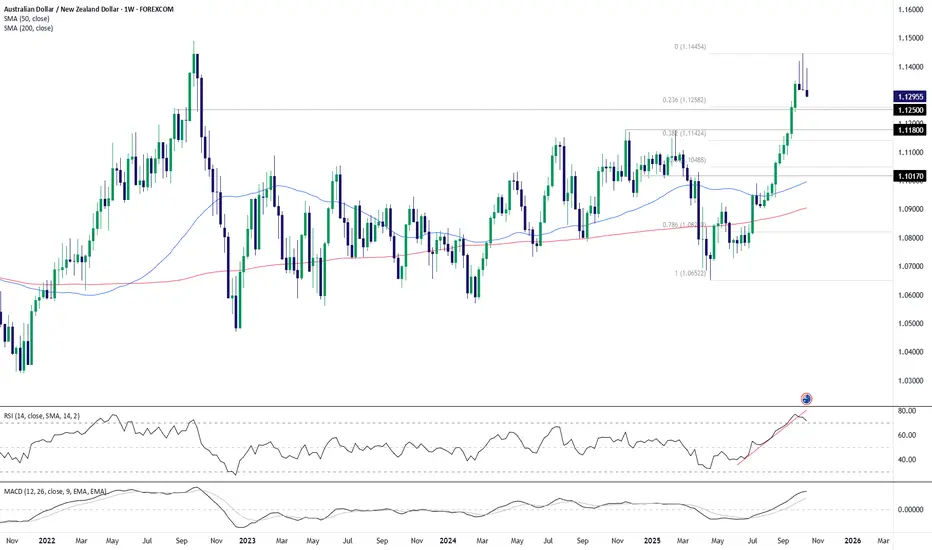Click the RSI 60.00 scale label
Image resolution: width=932 pixels, height=550 pixels.
pyautogui.click(x=907, y=435)
